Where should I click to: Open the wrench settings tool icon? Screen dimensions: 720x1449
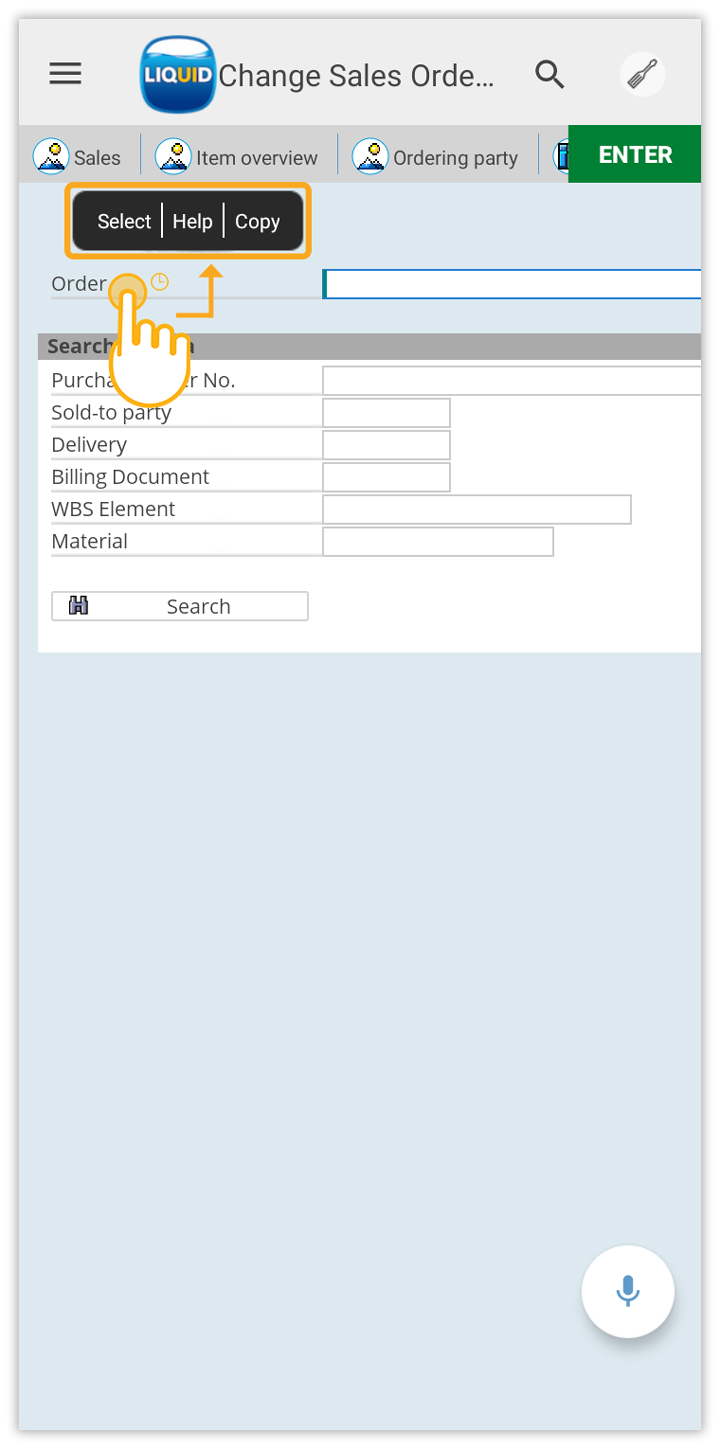(642, 74)
